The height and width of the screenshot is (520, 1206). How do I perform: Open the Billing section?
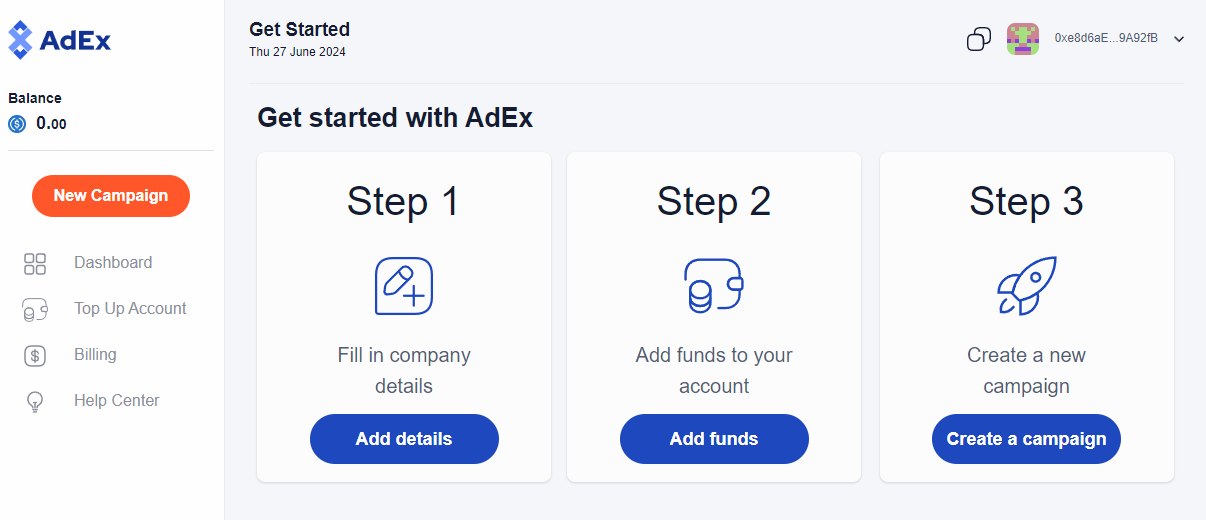click(x=95, y=355)
